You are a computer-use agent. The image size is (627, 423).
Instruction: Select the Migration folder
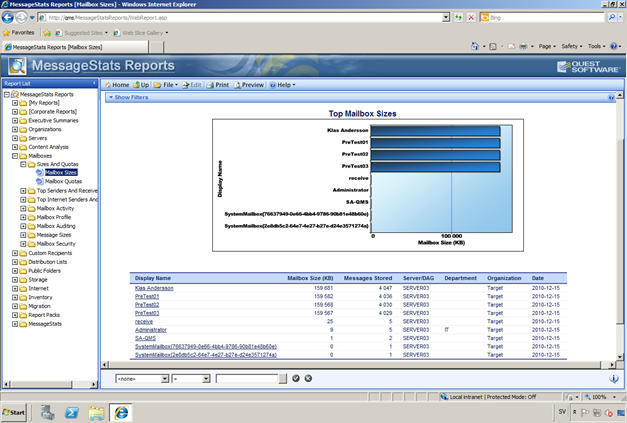pyautogui.click(x=39, y=306)
